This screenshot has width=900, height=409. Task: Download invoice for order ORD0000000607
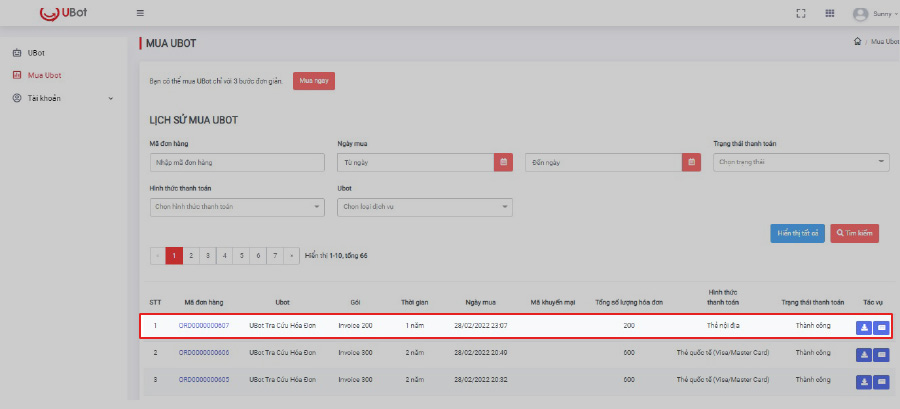(x=863, y=328)
